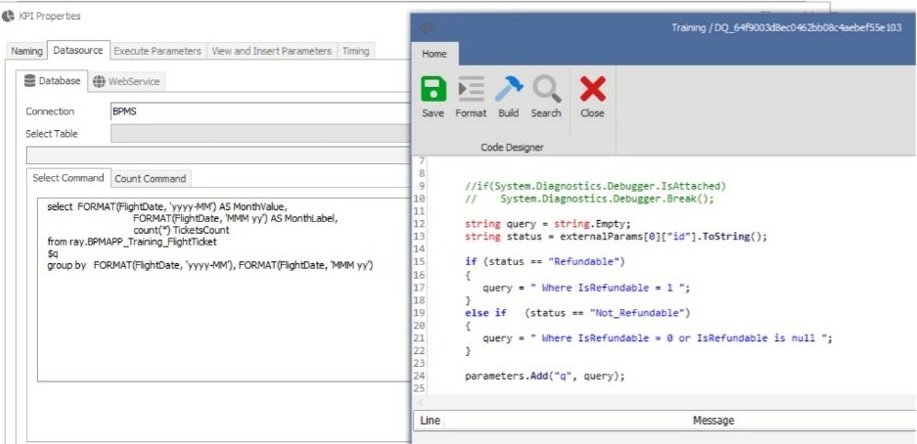The height and width of the screenshot is (444, 917).
Task: Close the Code Designer with red X
Action: 592,90
